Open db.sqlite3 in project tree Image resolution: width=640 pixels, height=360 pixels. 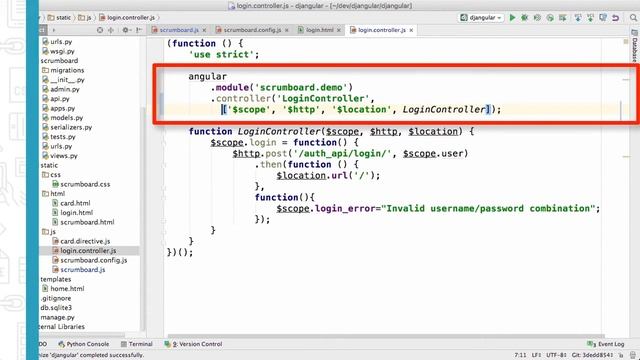[x=56, y=308]
